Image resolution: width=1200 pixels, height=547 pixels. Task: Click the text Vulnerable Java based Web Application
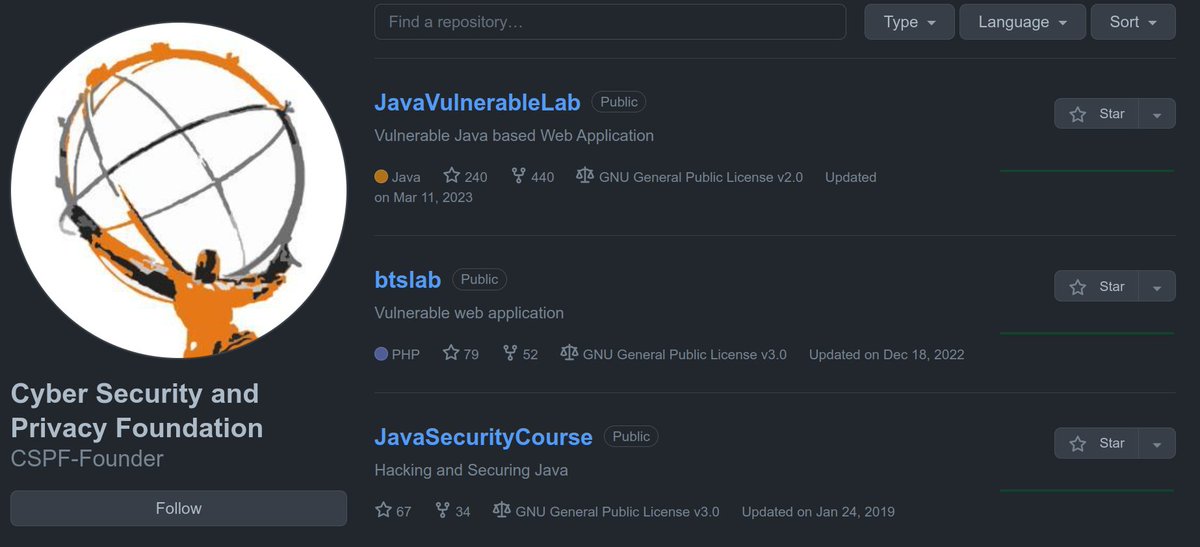514,135
